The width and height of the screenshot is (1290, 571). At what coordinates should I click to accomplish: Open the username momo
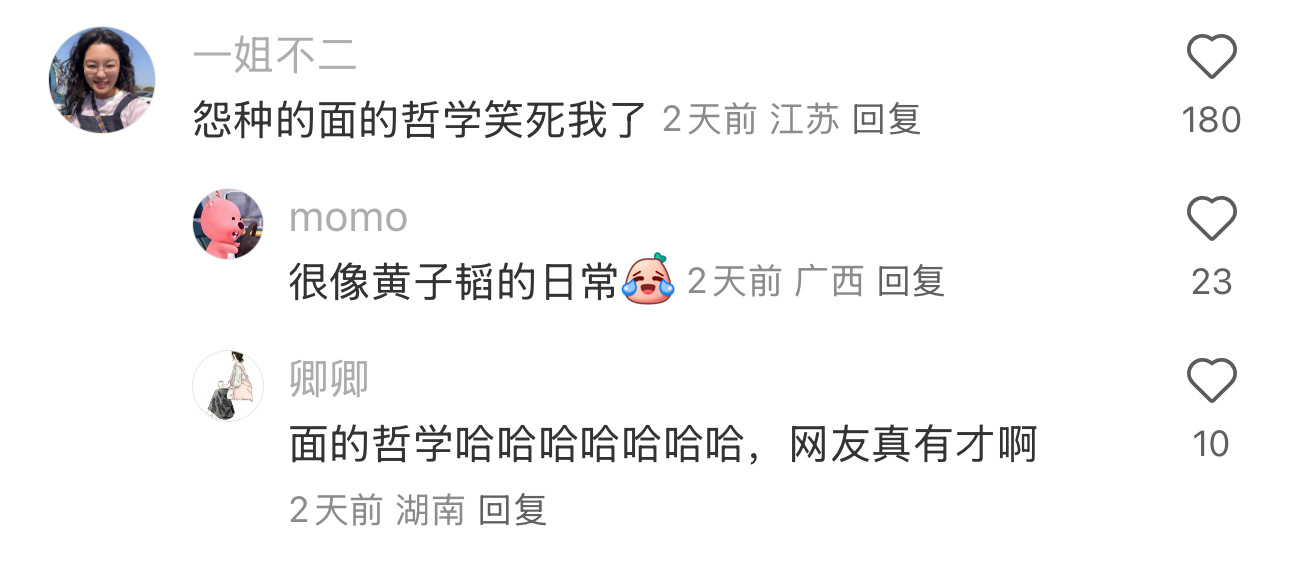point(348,218)
